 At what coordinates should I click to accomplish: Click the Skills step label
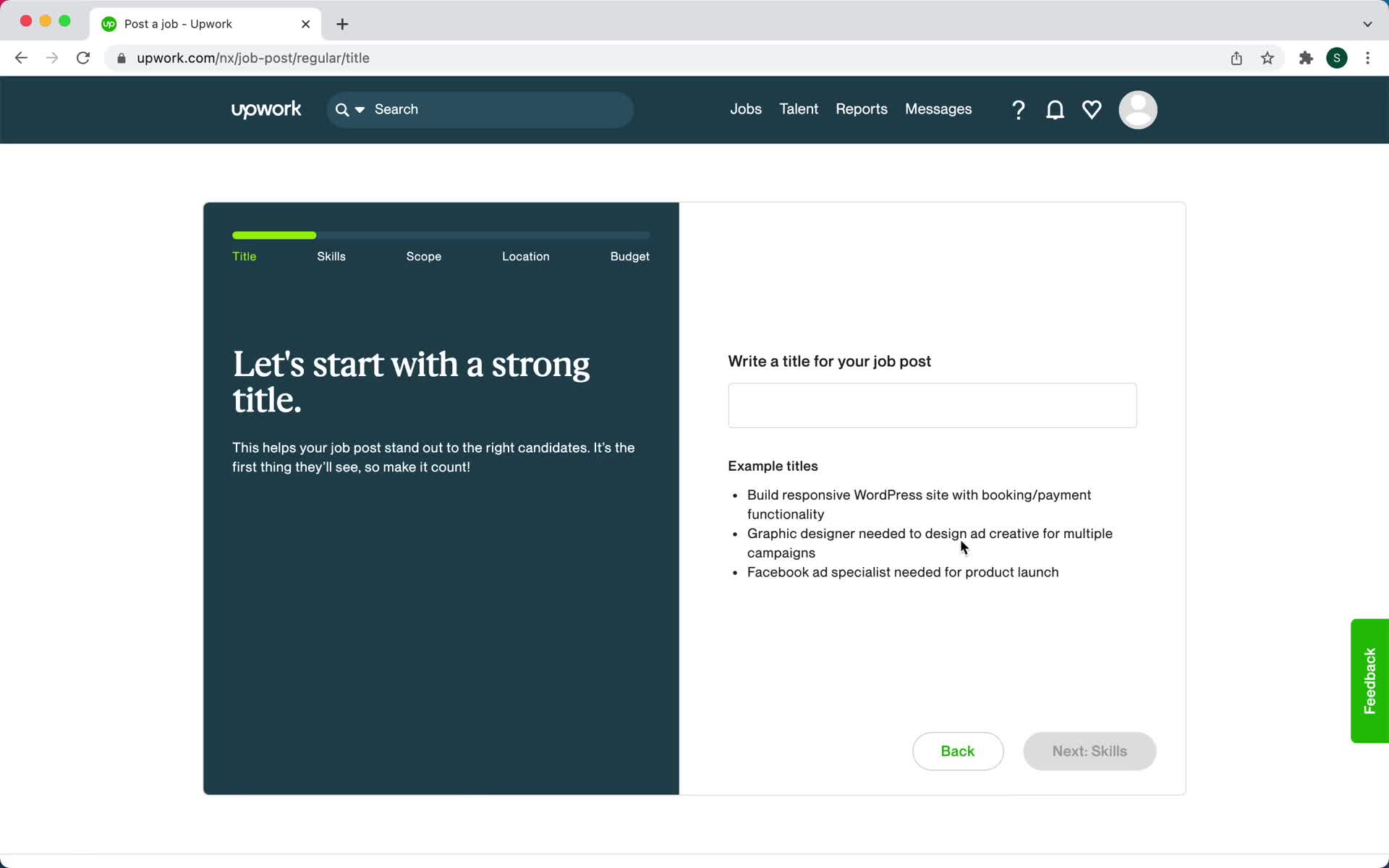tap(331, 256)
